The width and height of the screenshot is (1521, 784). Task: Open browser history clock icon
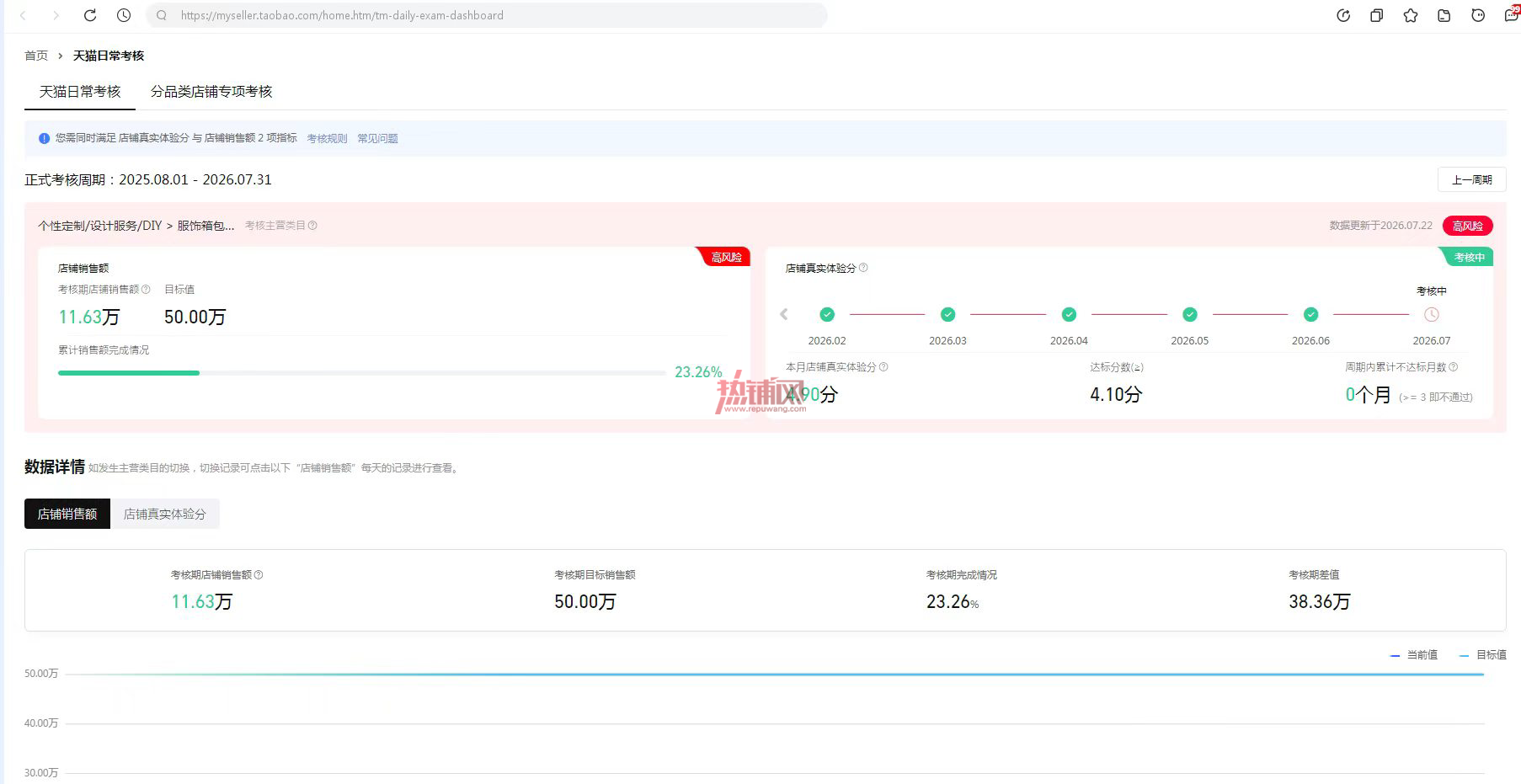coord(124,15)
